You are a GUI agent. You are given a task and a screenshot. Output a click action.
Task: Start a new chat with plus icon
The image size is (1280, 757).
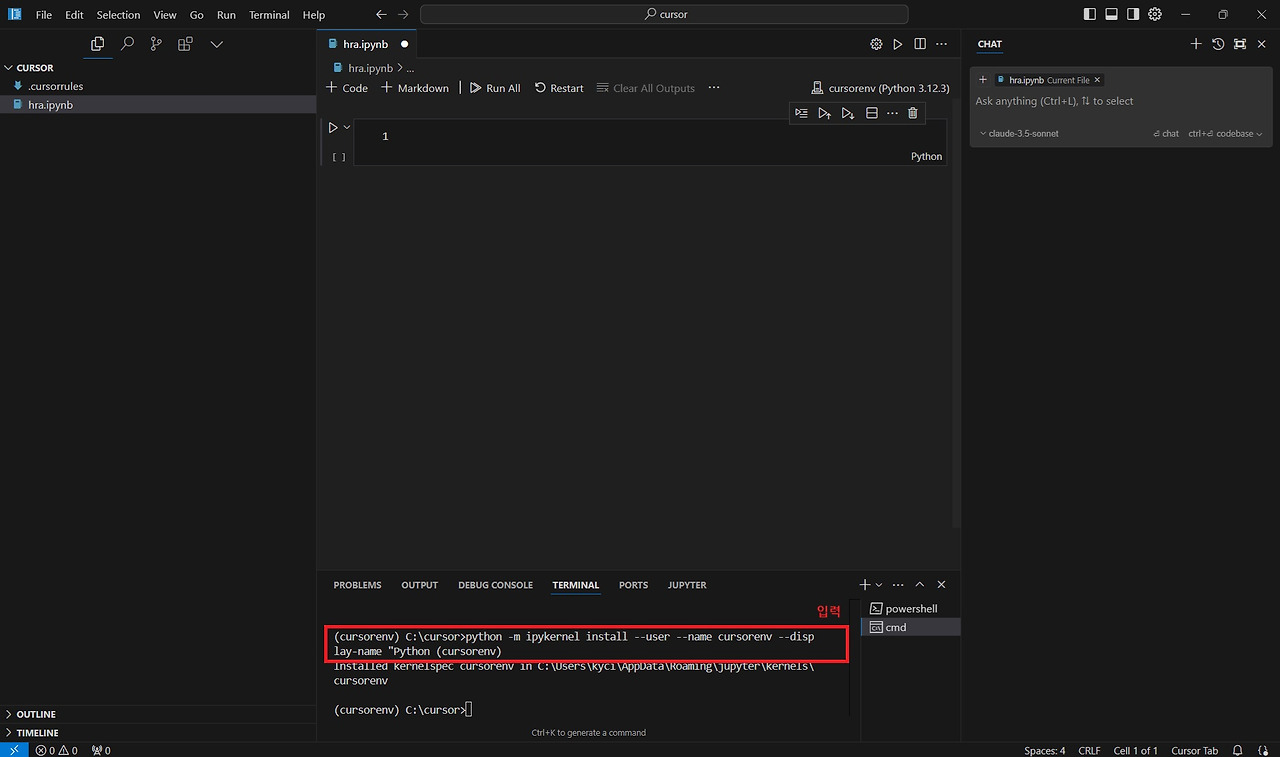(1196, 44)
